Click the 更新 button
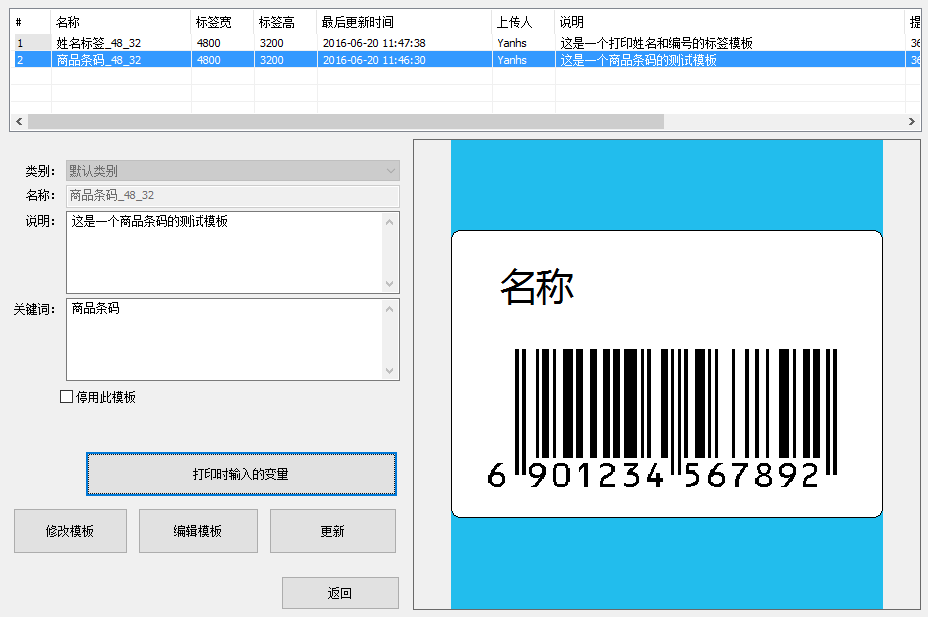This screenshot has height=617, width=928. (333, 531)
